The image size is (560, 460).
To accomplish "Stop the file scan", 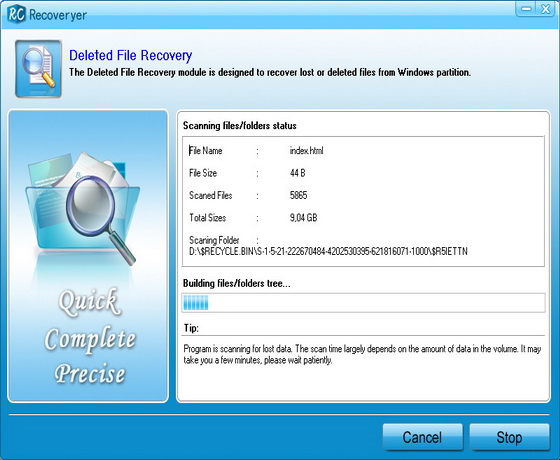I will coord(509,437).
